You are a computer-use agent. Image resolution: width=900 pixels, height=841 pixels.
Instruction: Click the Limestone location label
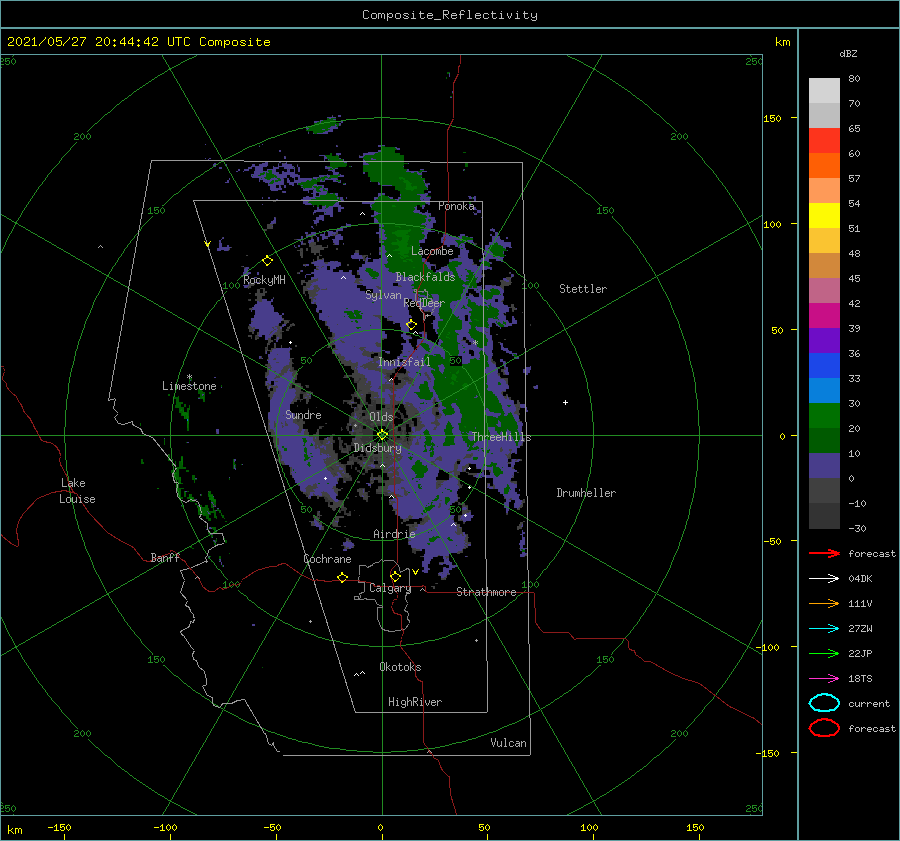[x=189, y=386]
